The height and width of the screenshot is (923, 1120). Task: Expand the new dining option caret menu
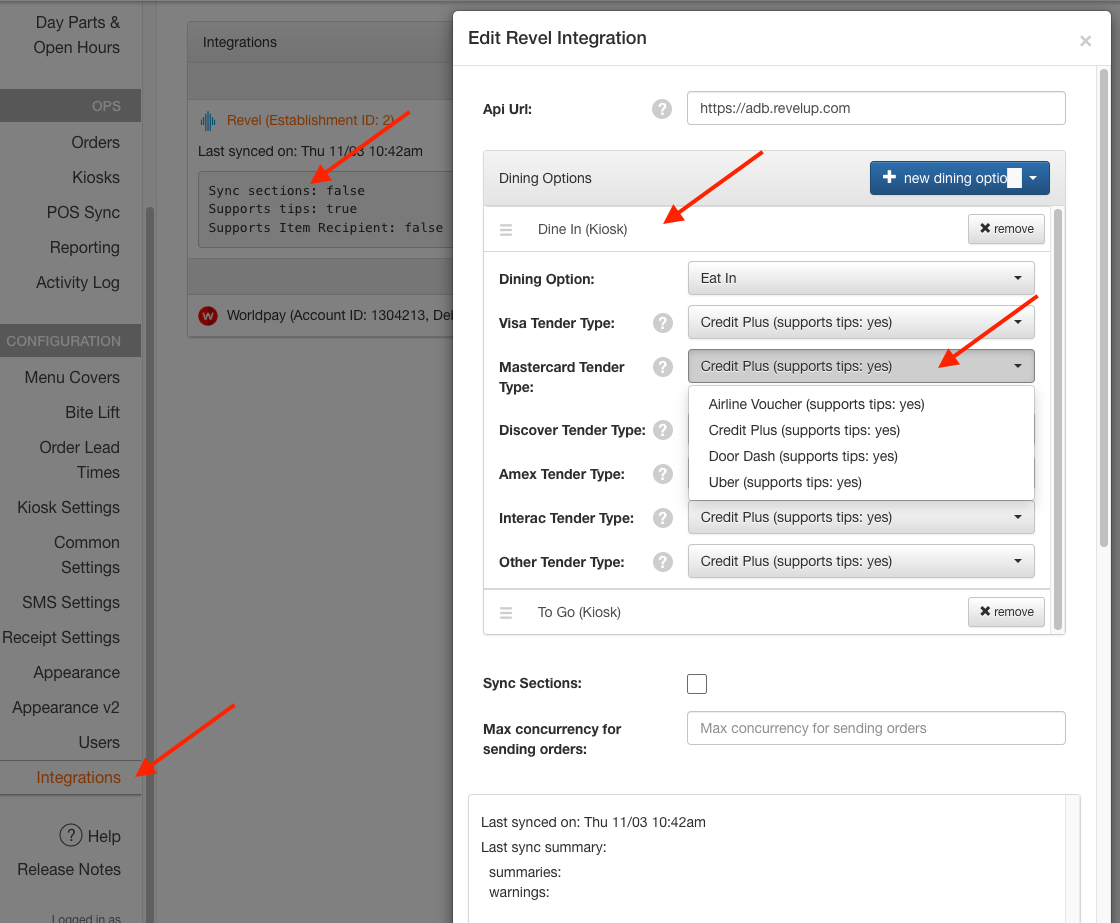pyautogui.click(x=1033, y=178)
